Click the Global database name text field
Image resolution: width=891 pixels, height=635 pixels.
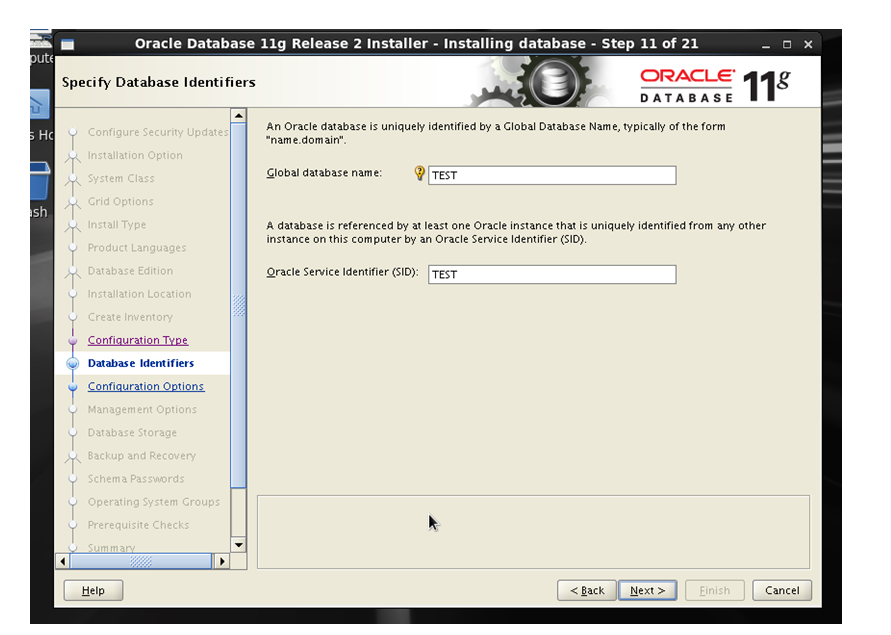(552, 175)
